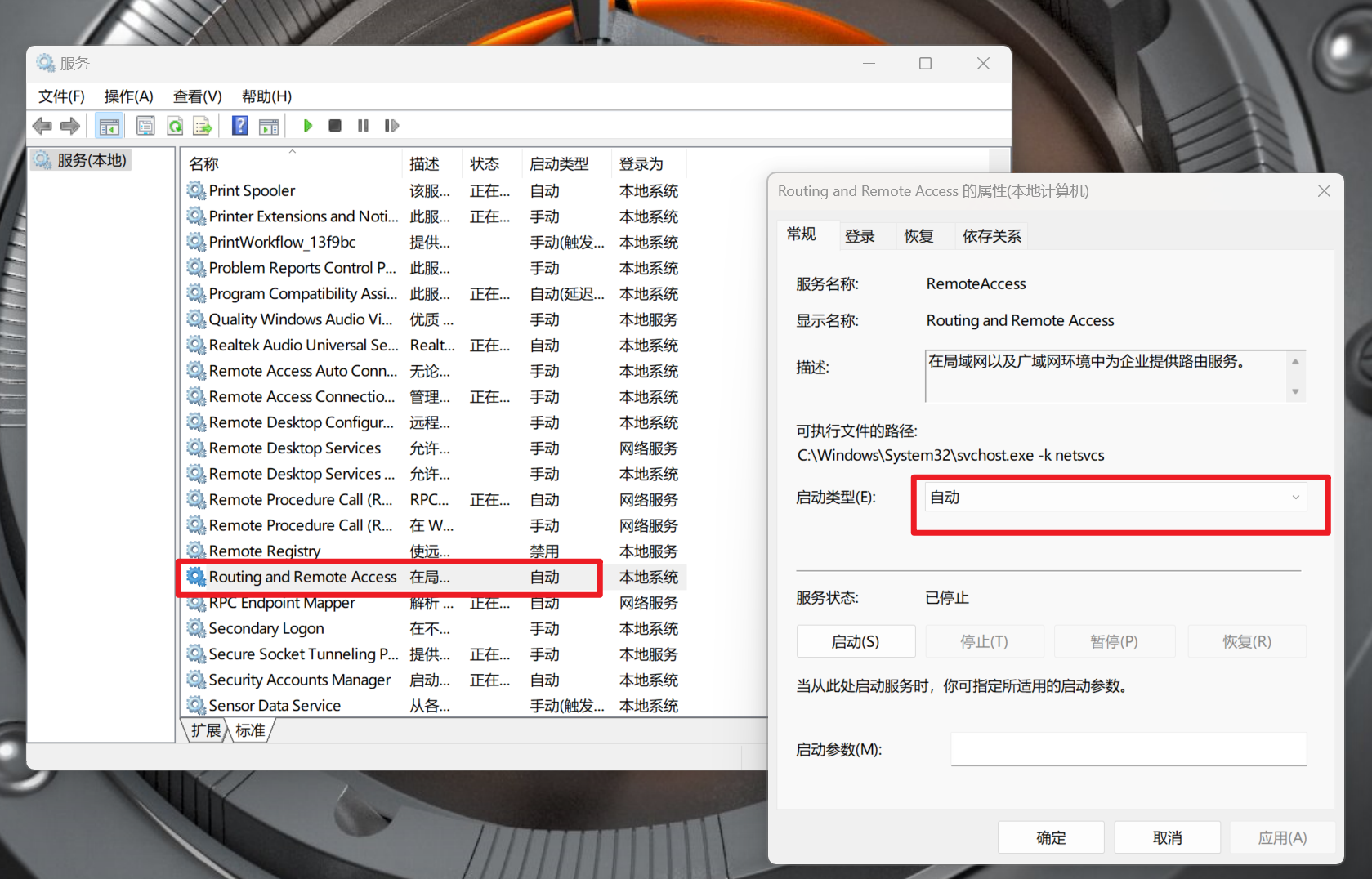Select the Remote Access Auto Conn... row

[436, 371]
